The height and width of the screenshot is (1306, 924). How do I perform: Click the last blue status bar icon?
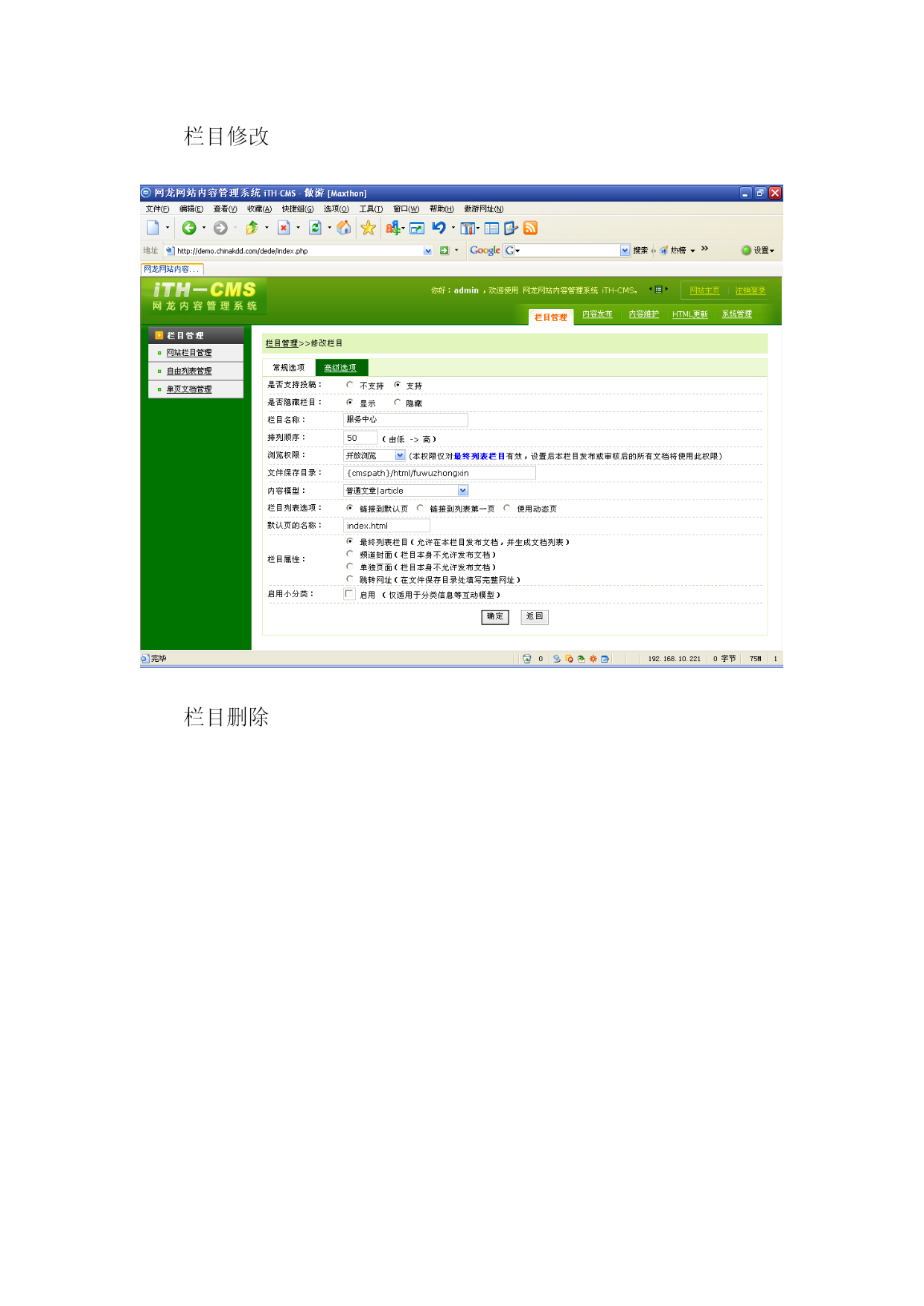[x=605, y=659]
